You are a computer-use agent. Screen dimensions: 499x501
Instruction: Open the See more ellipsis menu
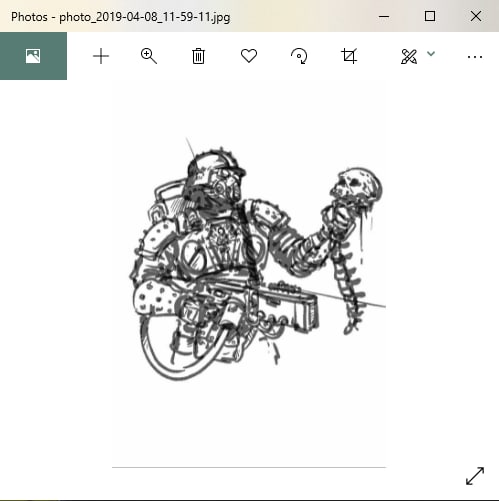click(x=475, y=57)
